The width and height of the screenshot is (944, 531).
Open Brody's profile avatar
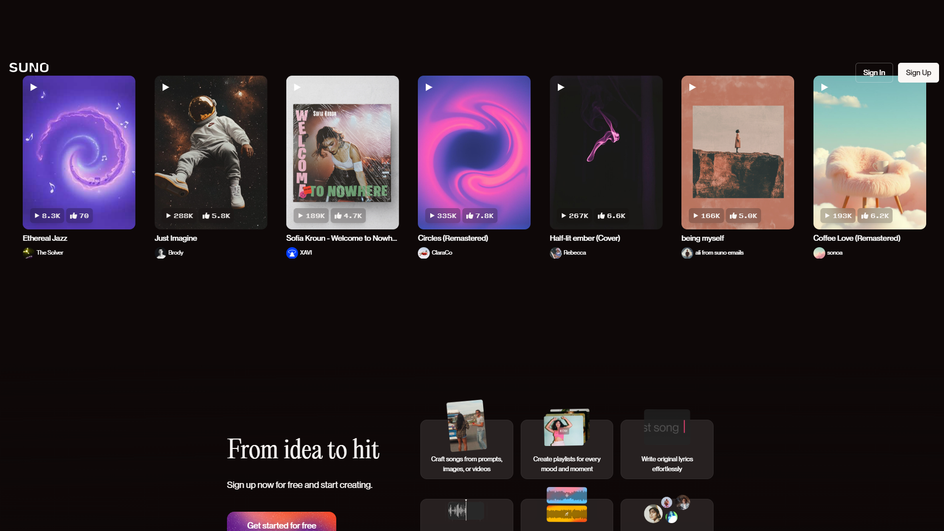[x=160, y=253]
